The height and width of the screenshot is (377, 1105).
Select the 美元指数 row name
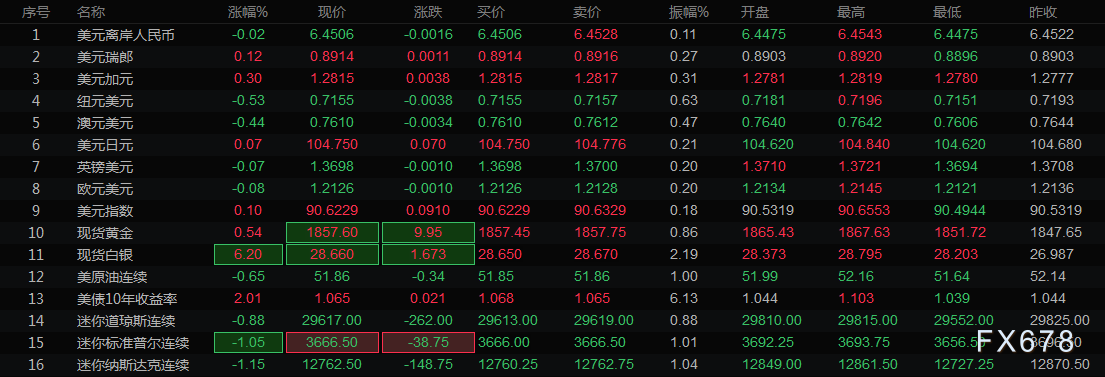tap(104, 211)
